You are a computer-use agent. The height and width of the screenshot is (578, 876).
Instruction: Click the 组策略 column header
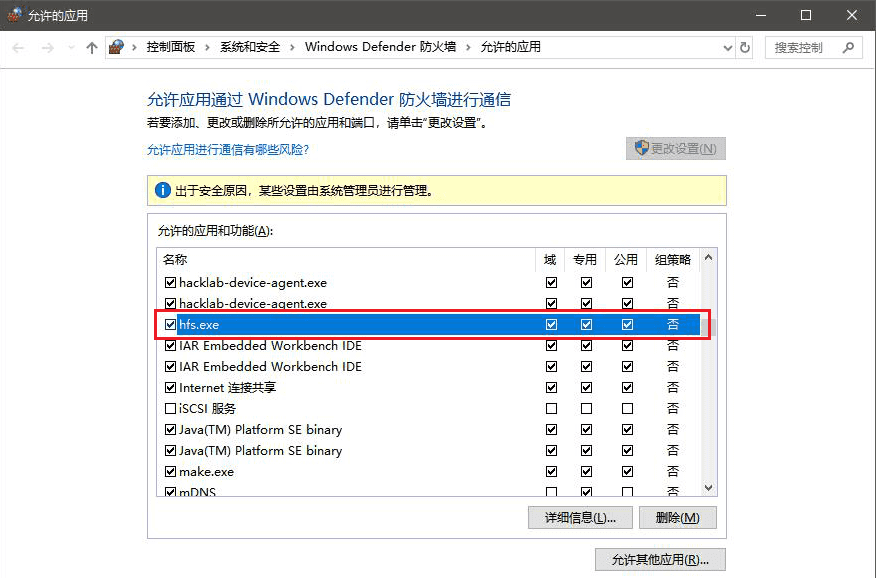pos(673,260)
